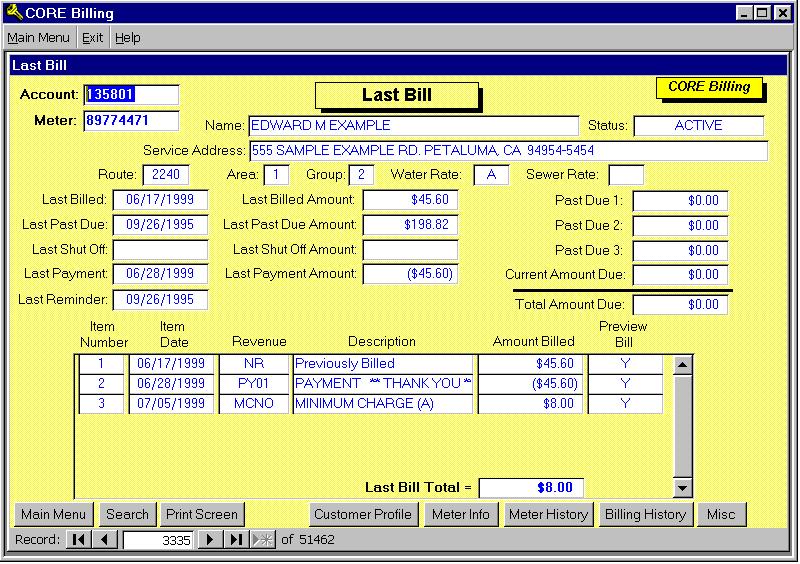Image resolution: width=800 pixels, height=564 pixels.
Task: Click revenue code PY01 cell
Action: click(x=254, y=383)
